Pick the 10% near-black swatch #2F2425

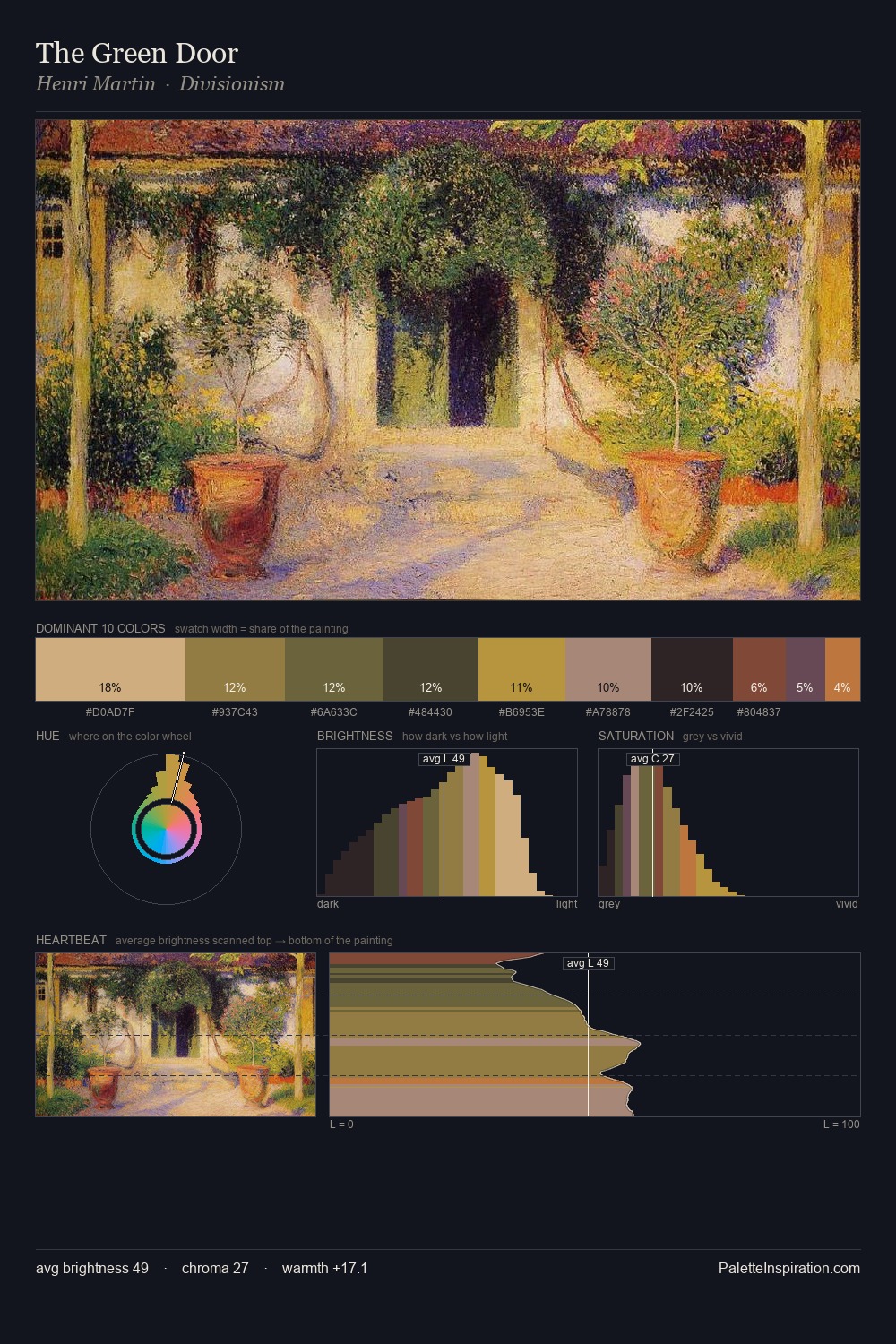click(x=692, y=668)
